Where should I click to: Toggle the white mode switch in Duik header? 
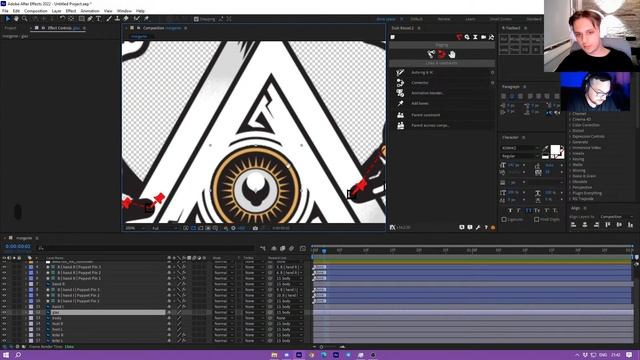[393, 37]
